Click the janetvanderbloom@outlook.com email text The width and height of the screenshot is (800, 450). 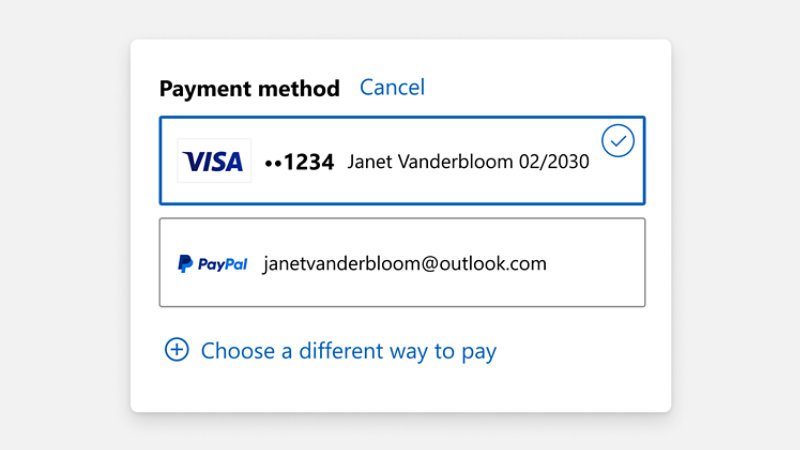pos(405,264)
